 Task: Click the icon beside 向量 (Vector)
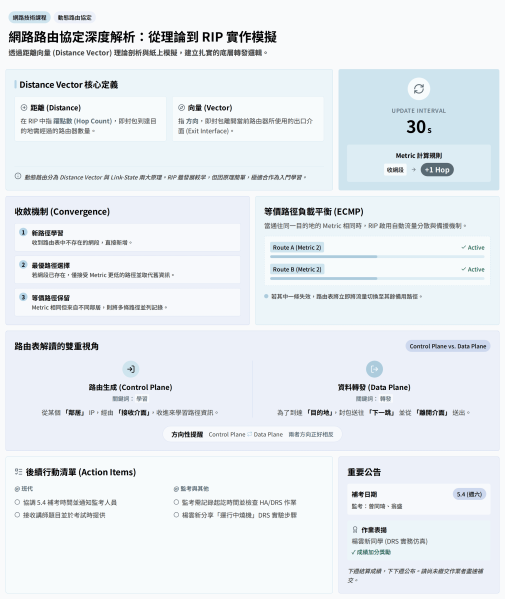click(x=181, y=108)
